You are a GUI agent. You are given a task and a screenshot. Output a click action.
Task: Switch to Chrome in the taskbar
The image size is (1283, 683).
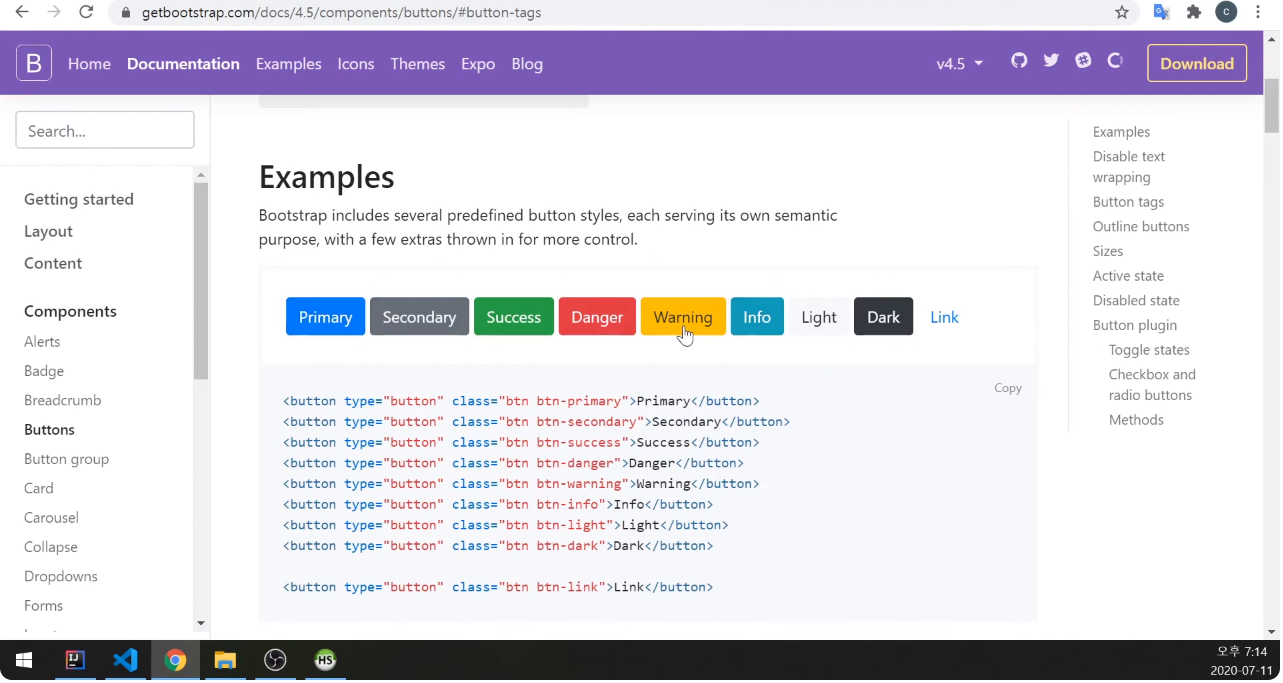tap(175, 660)
